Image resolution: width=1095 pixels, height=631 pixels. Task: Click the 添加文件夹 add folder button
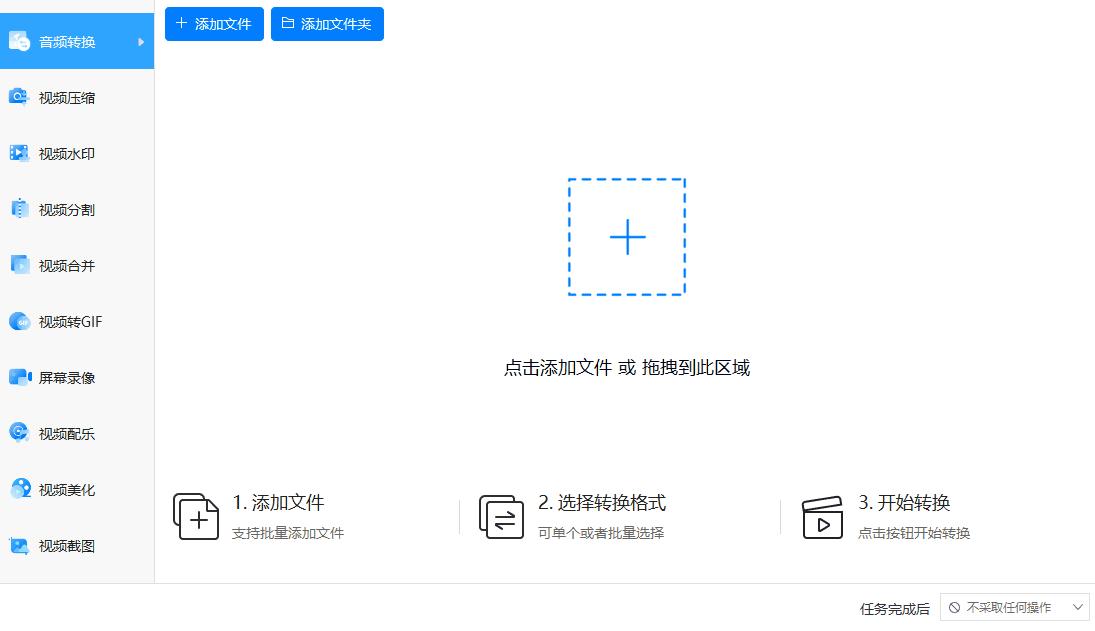click(x=327, y=24)
